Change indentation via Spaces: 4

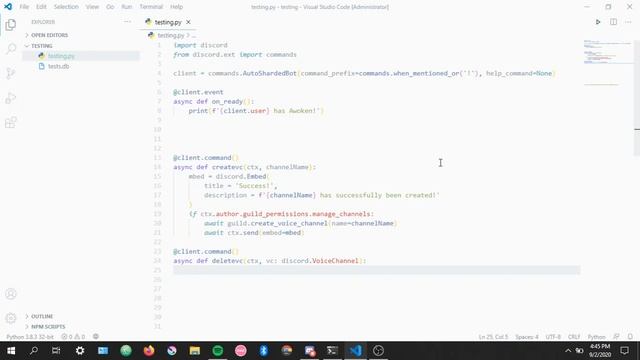point(527,337)
